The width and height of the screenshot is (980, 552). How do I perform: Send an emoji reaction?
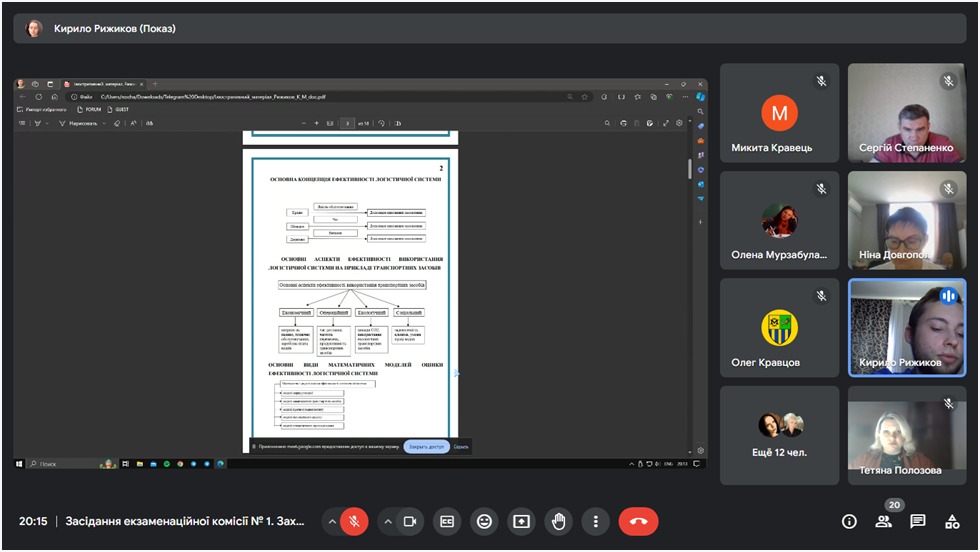pyautogui.click(x=484, y=521)
